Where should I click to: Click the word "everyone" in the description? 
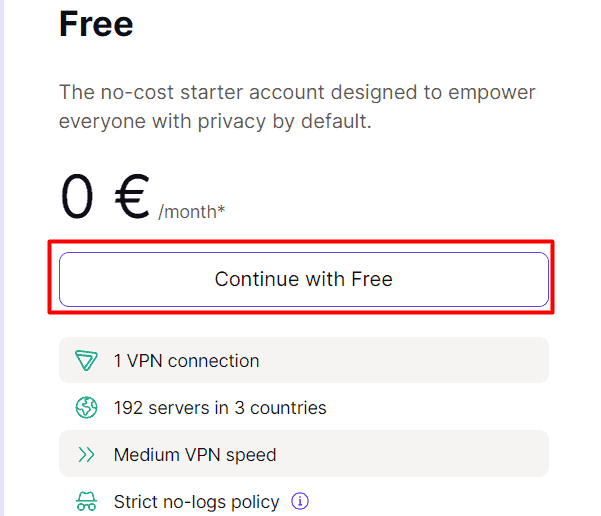(101, 121)
